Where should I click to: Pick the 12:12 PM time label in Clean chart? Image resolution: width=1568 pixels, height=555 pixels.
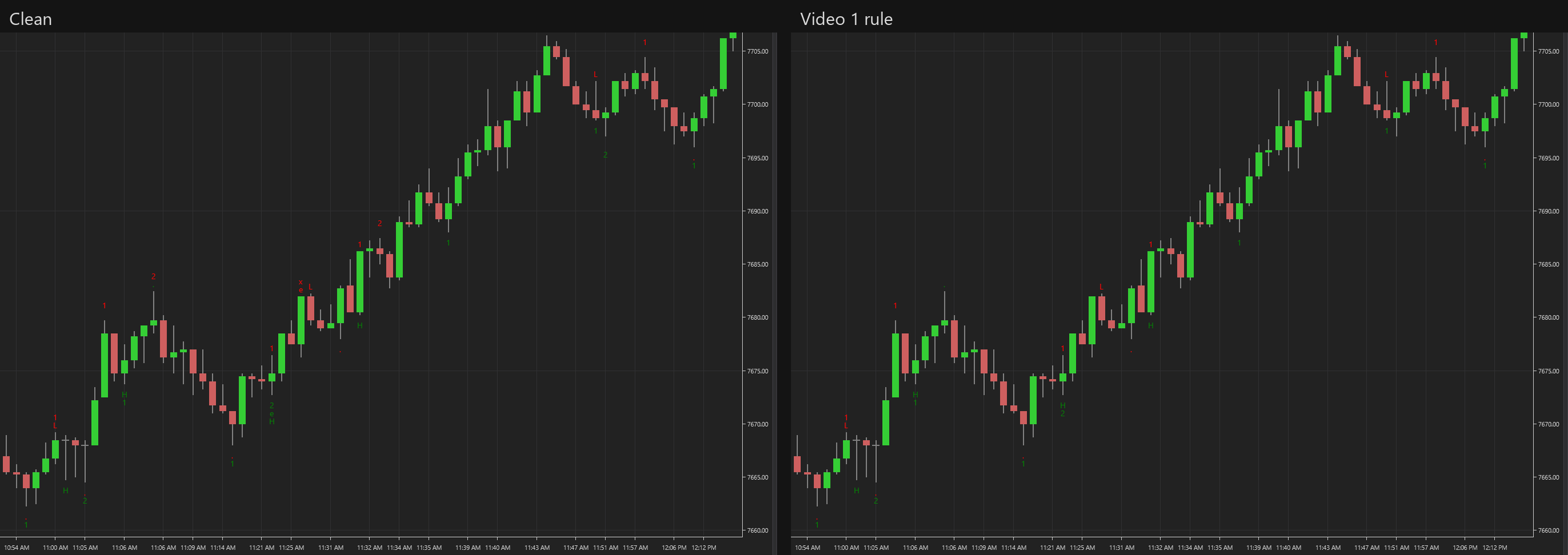[x=704, y=547]
